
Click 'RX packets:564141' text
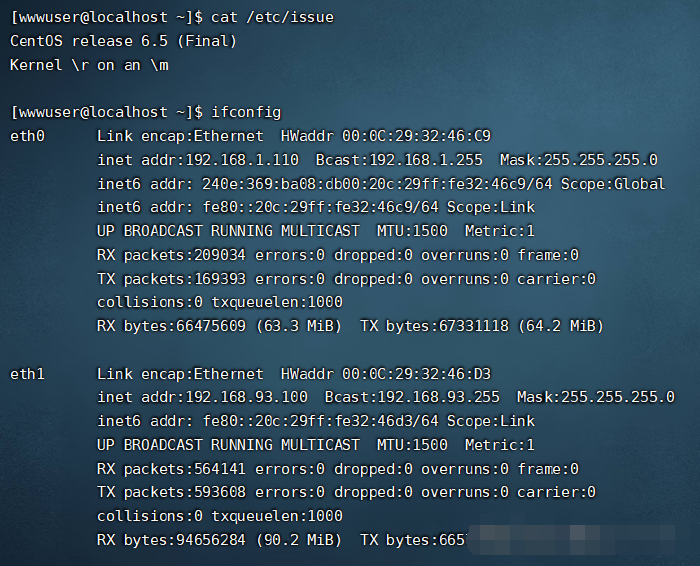click(x=171, y=469)
